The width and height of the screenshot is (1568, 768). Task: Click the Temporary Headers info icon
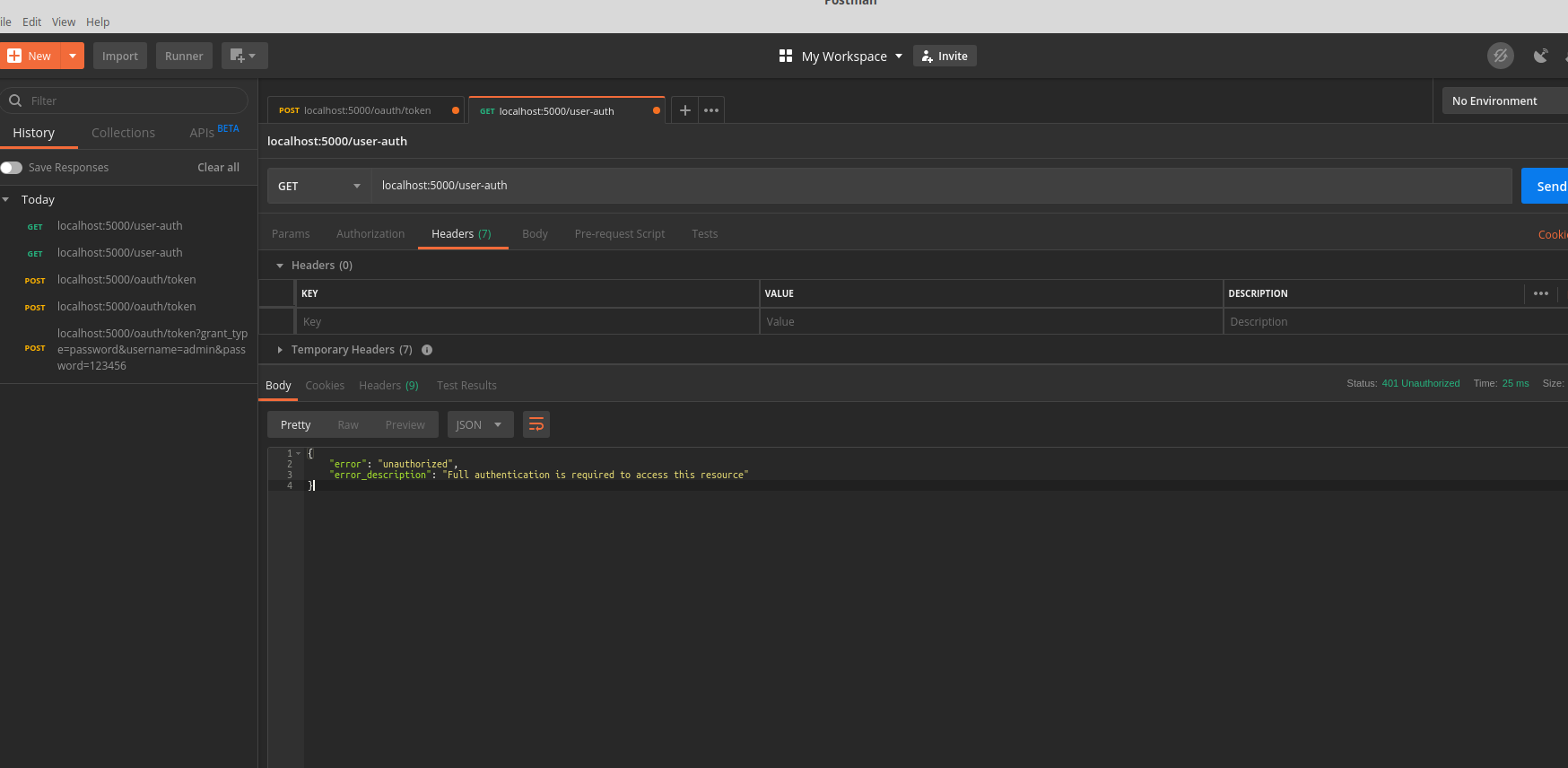[427, 350]
